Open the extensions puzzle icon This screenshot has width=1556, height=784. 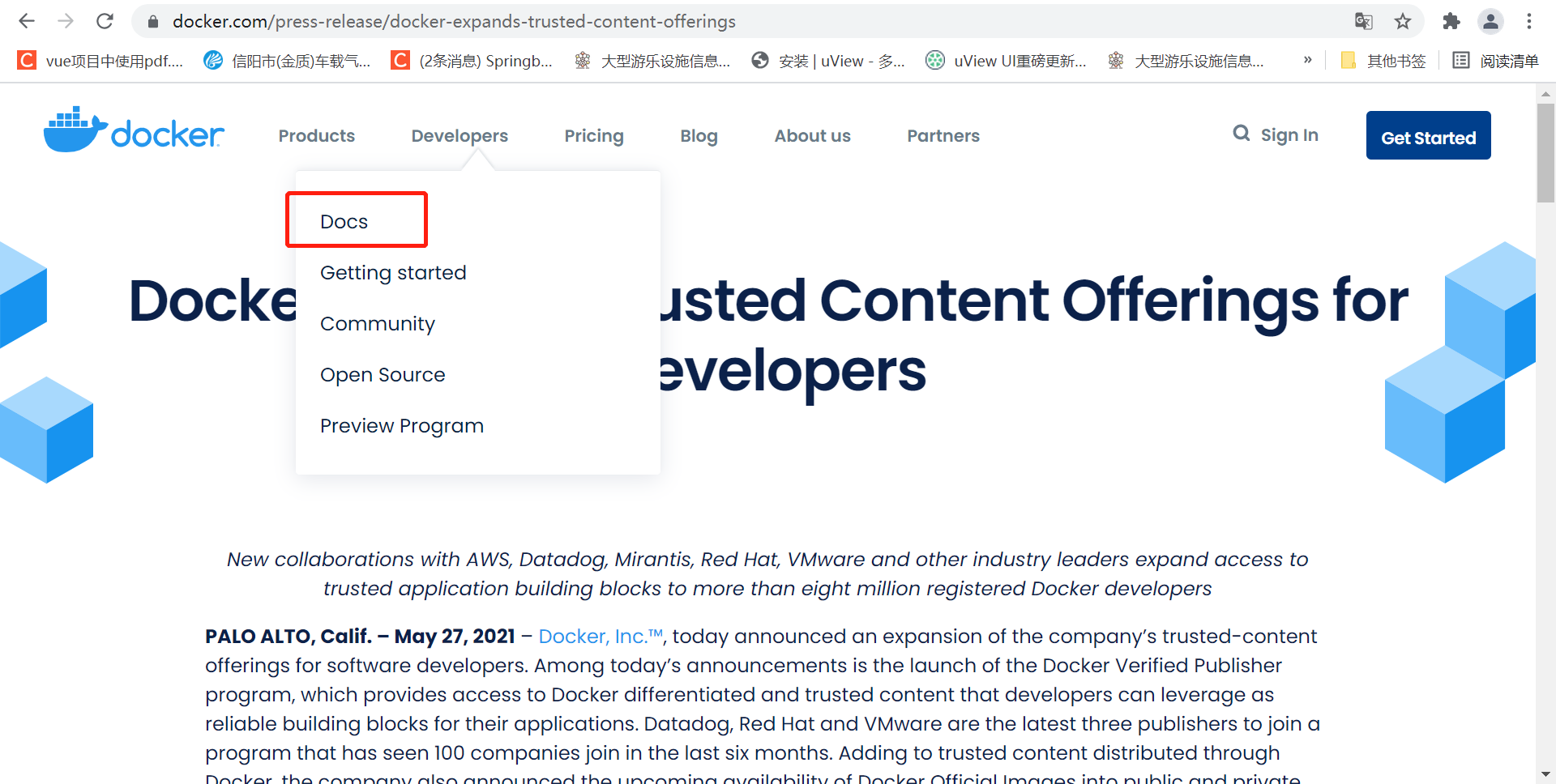(1451, 21)
